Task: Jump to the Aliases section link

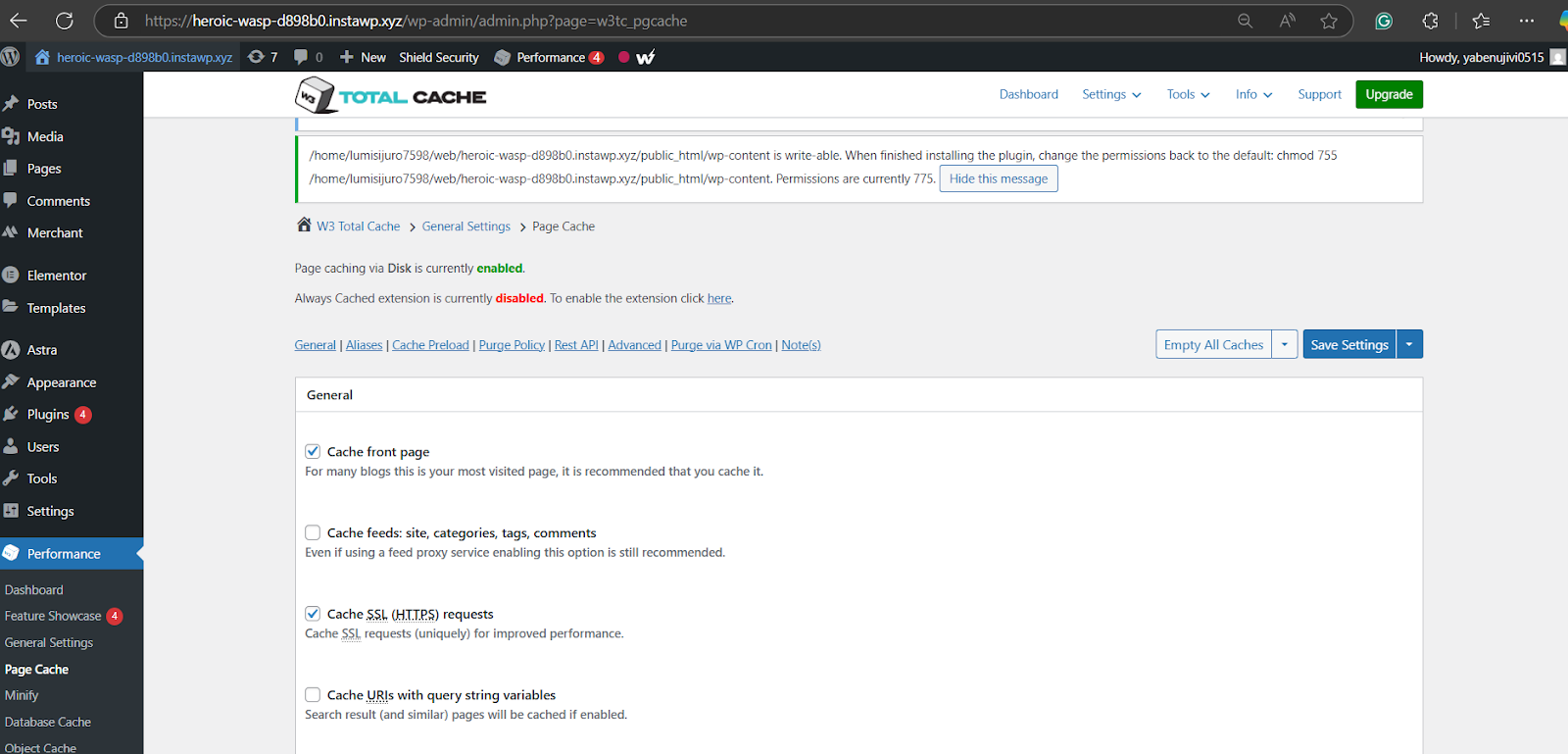Action: click(x=364, y=345)
